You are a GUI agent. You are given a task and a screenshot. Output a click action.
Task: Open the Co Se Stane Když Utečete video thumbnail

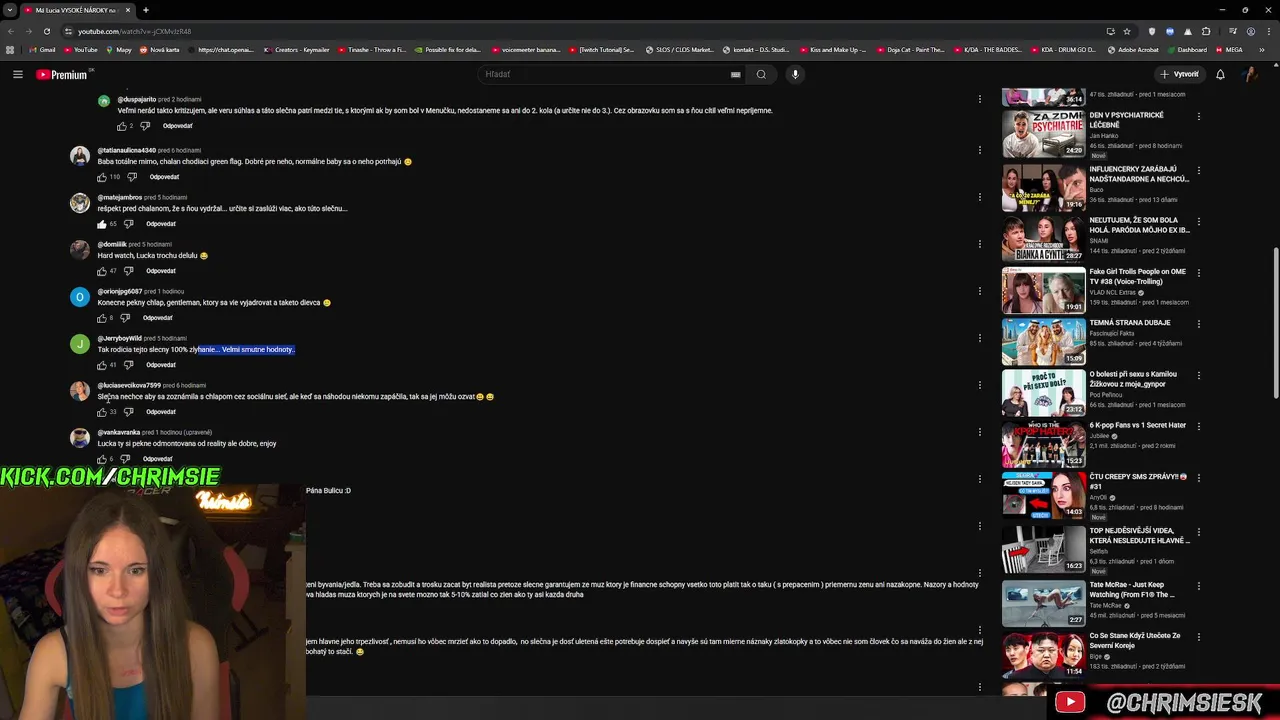[x=1043, y=654]
